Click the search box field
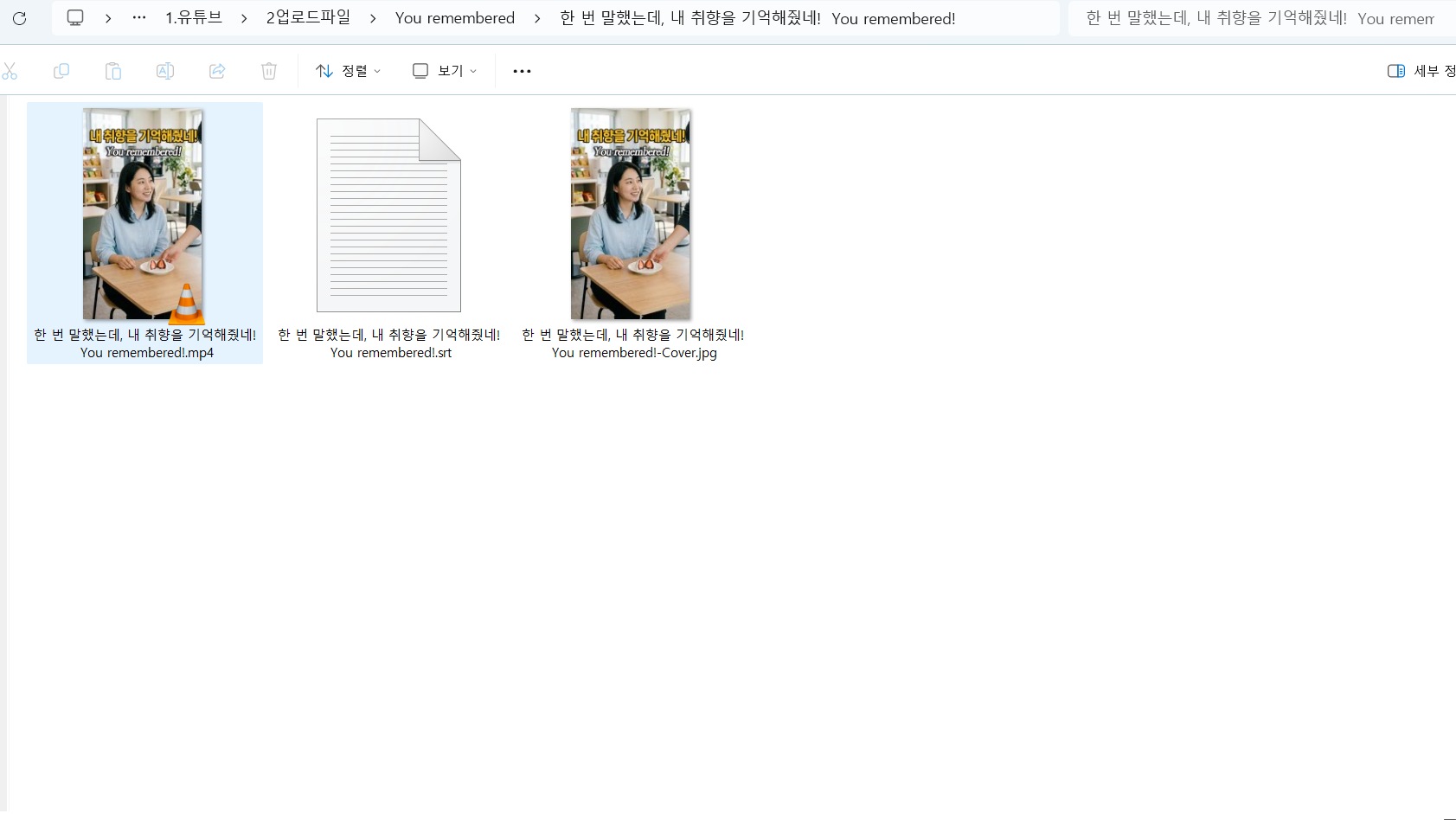Viewport: 1456px width, 820px height. pyautogui.click(x=1262, y=18)
